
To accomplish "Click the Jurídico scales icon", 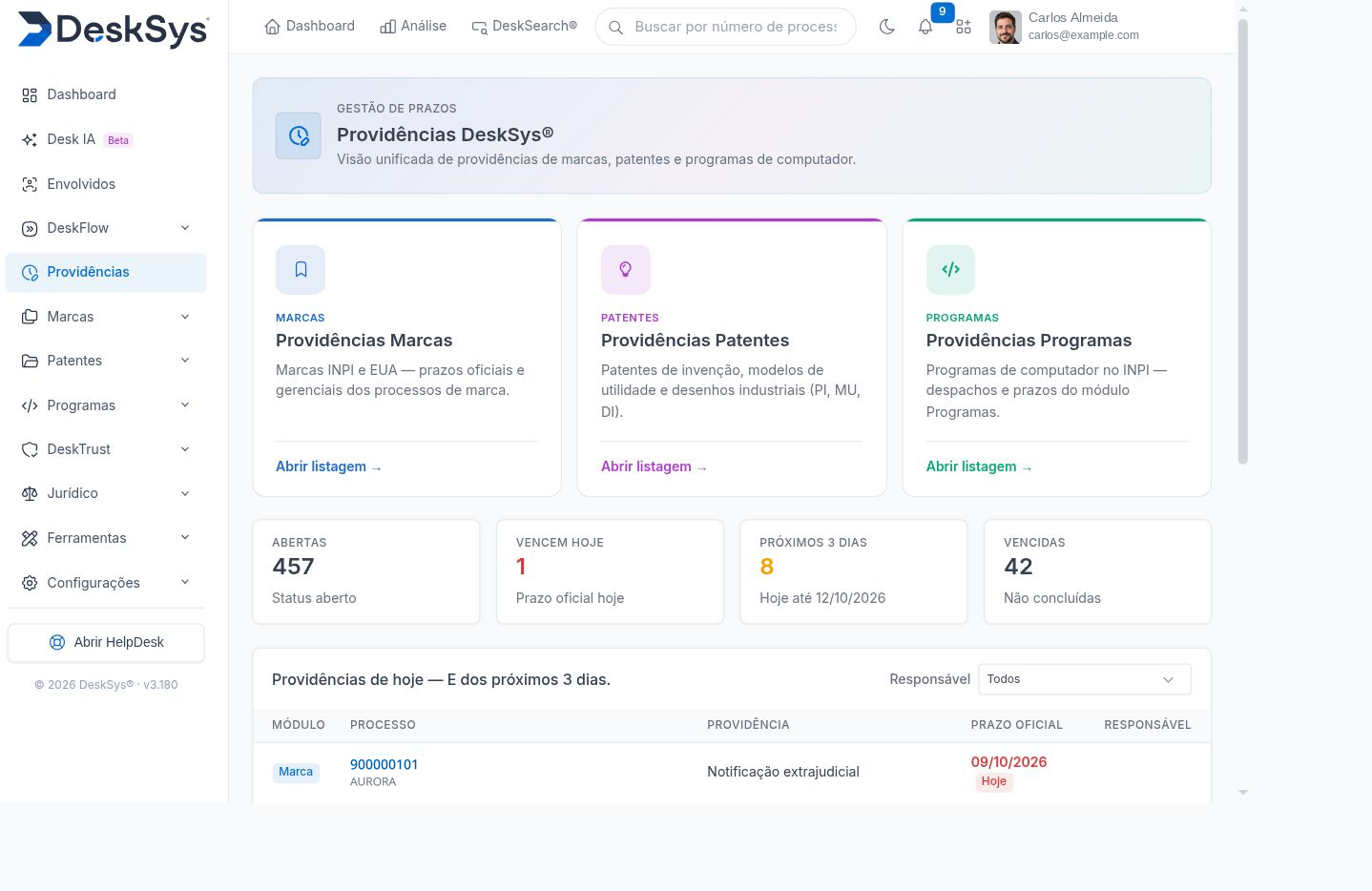I will [30, 493].
